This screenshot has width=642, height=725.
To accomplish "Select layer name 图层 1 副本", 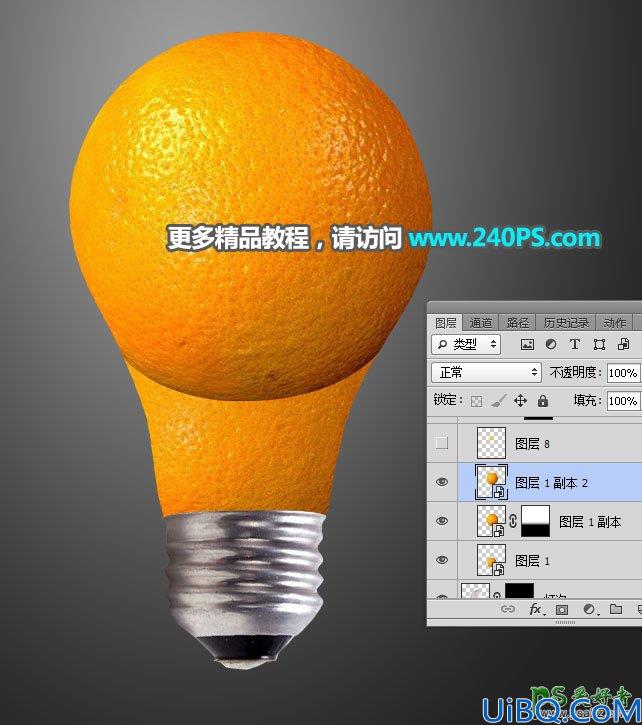I will 590,522.
